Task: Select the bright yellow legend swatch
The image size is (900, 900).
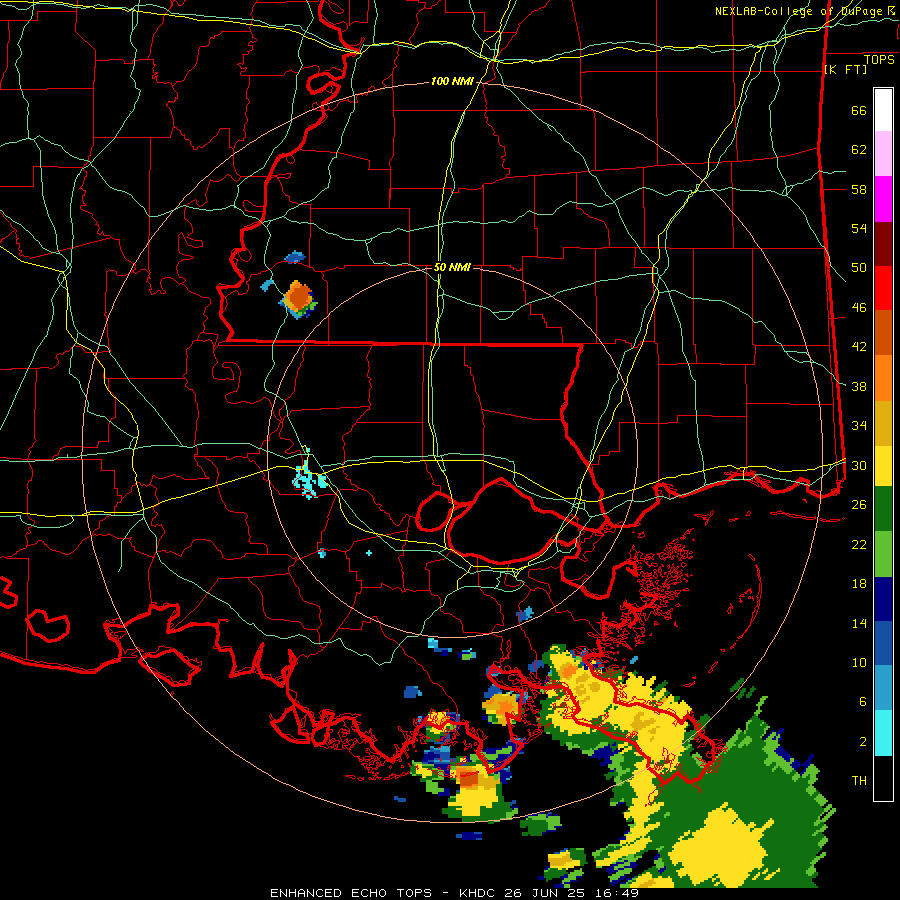Action: point(883,466)
